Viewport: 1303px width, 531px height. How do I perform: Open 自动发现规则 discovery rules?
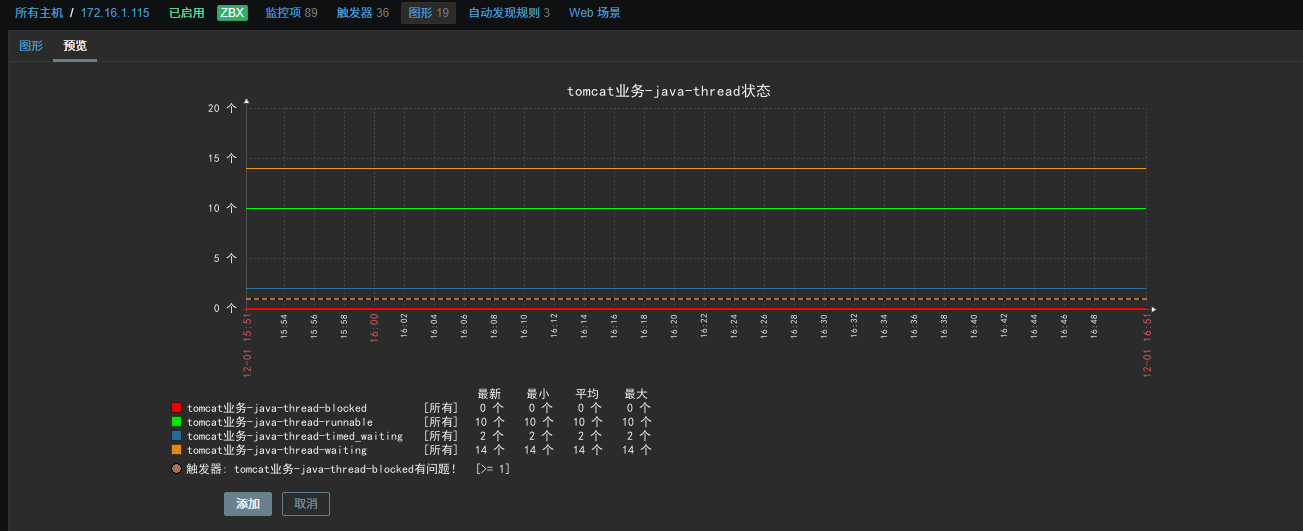(508, 13)
